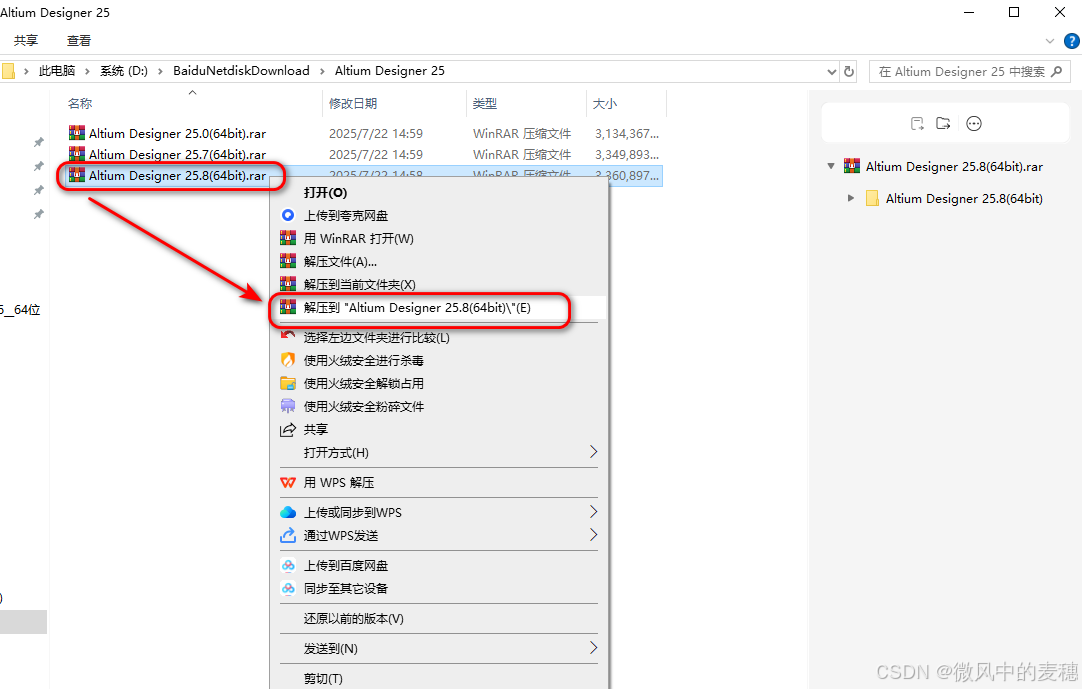Click the WPS cloud upload icon

point(288,512)
